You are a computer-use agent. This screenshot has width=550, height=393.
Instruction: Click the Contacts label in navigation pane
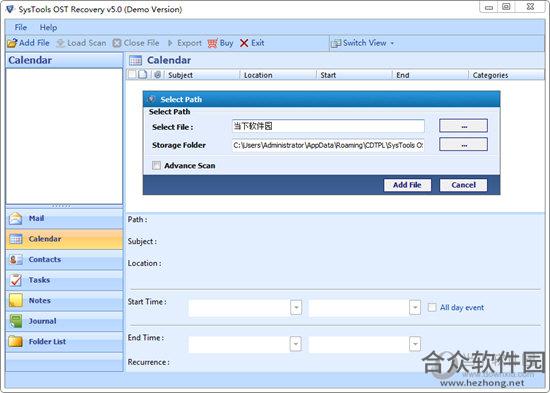(x=45, y=259)
